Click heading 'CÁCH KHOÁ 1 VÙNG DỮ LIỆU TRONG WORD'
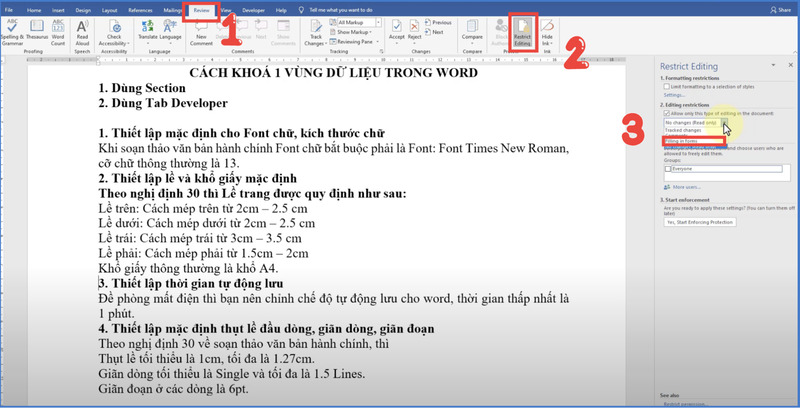 click(333, 72)
